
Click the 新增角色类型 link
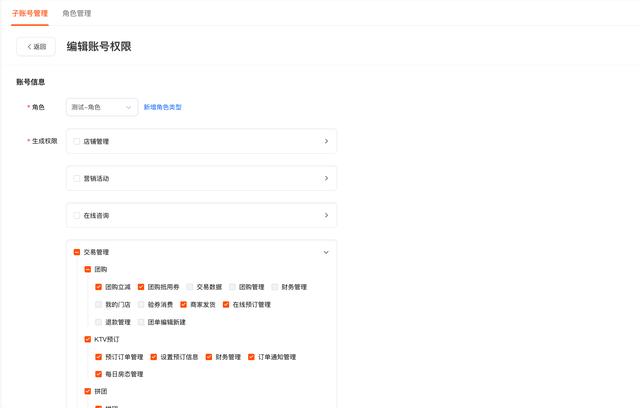(x=162, y=107)
